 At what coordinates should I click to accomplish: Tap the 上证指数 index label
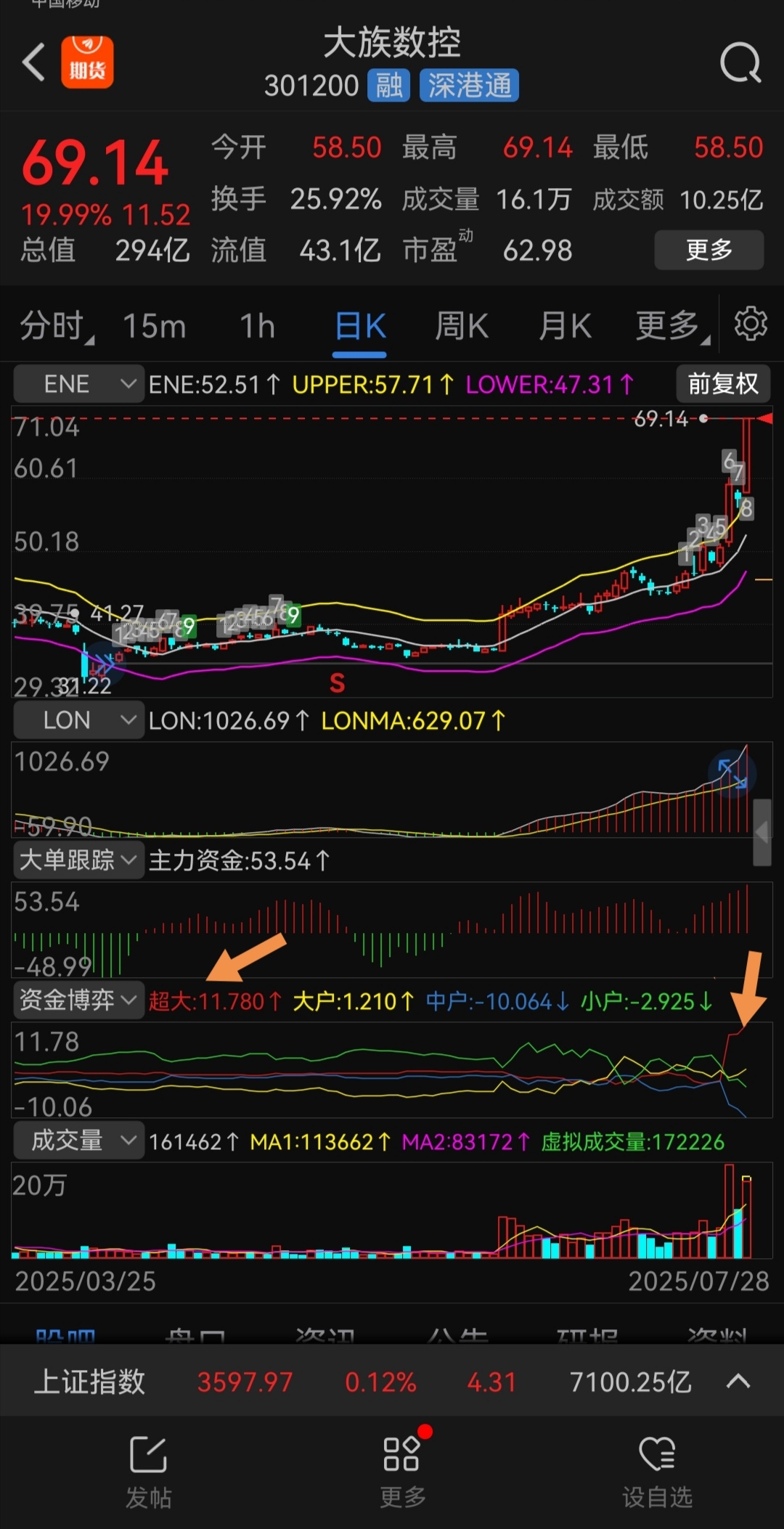pyautogui.click(x=90, y=1382)
